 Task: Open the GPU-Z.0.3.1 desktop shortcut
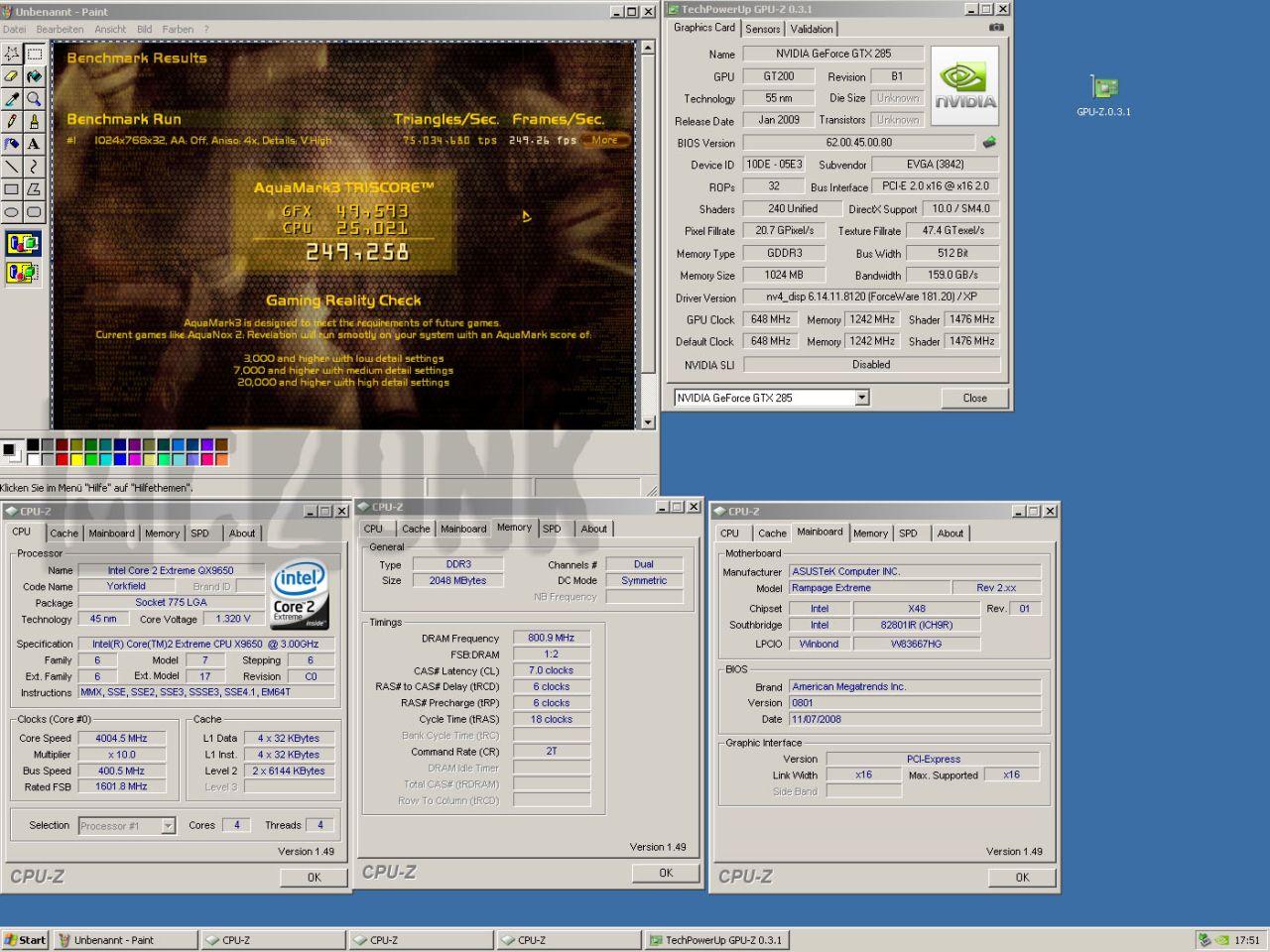tap(1103, 96)
